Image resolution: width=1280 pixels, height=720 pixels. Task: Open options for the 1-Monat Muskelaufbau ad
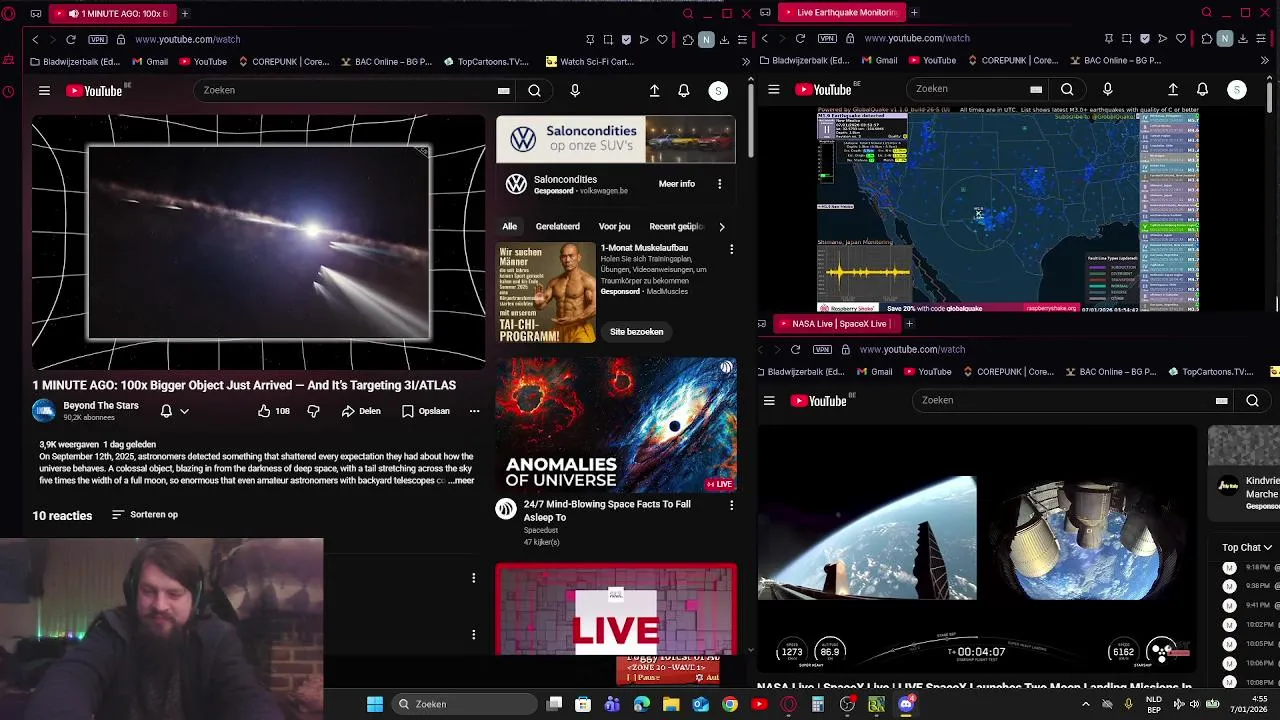pos(731,249)
